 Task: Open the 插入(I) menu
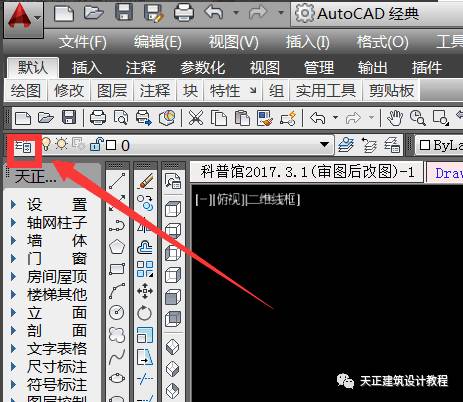point(307,42)
